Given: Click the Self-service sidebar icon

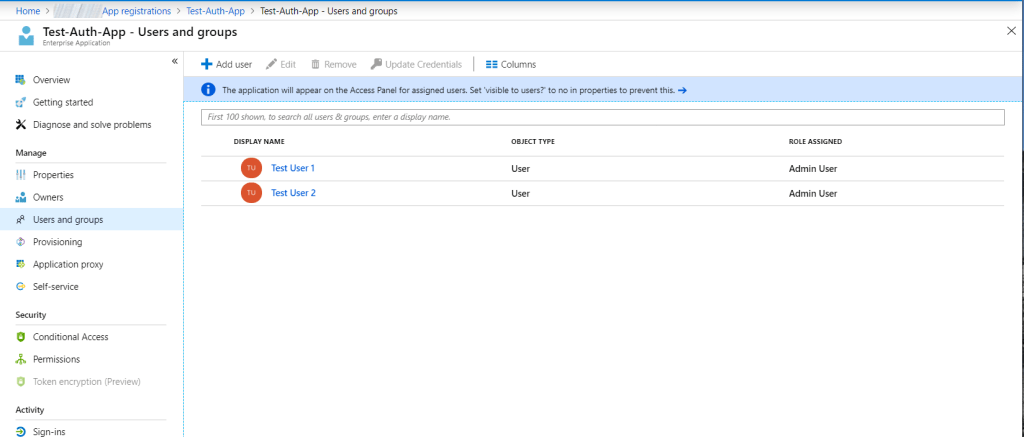Looking at the screenshot, I should click(x=21, y=287).
